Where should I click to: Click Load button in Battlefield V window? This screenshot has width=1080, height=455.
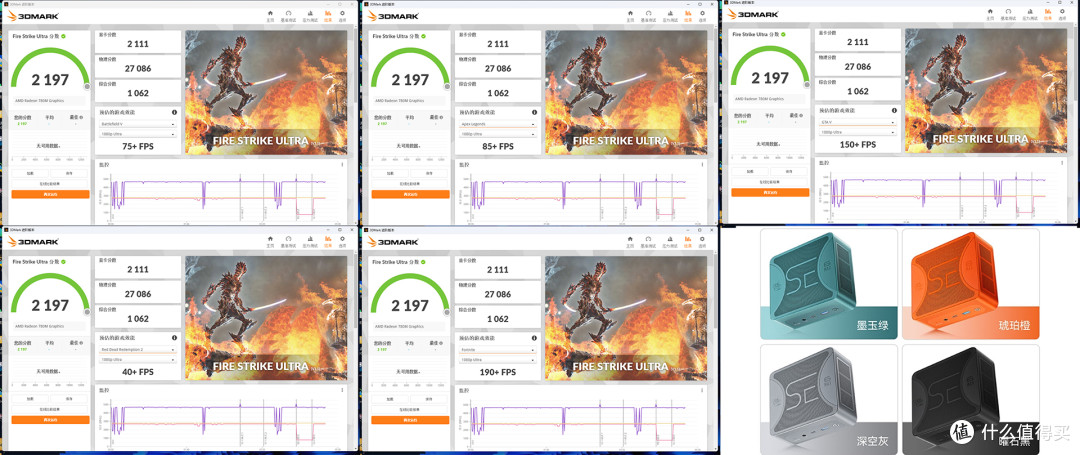point(31,173)
